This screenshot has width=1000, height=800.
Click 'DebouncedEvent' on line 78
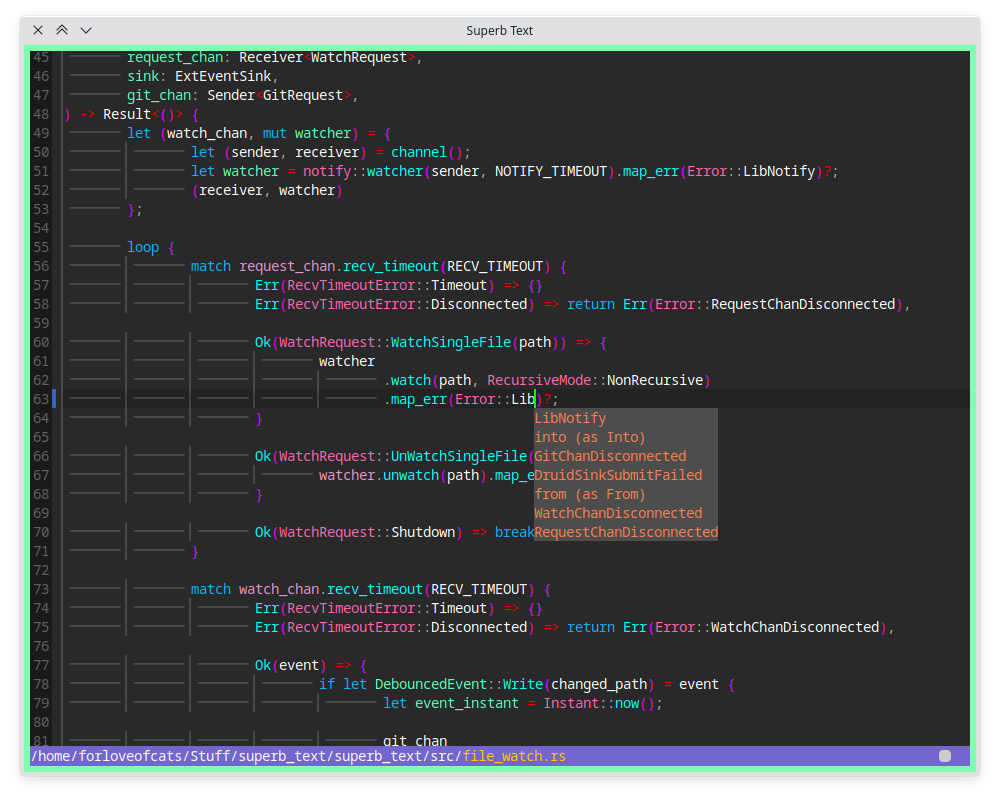point(431,685)
